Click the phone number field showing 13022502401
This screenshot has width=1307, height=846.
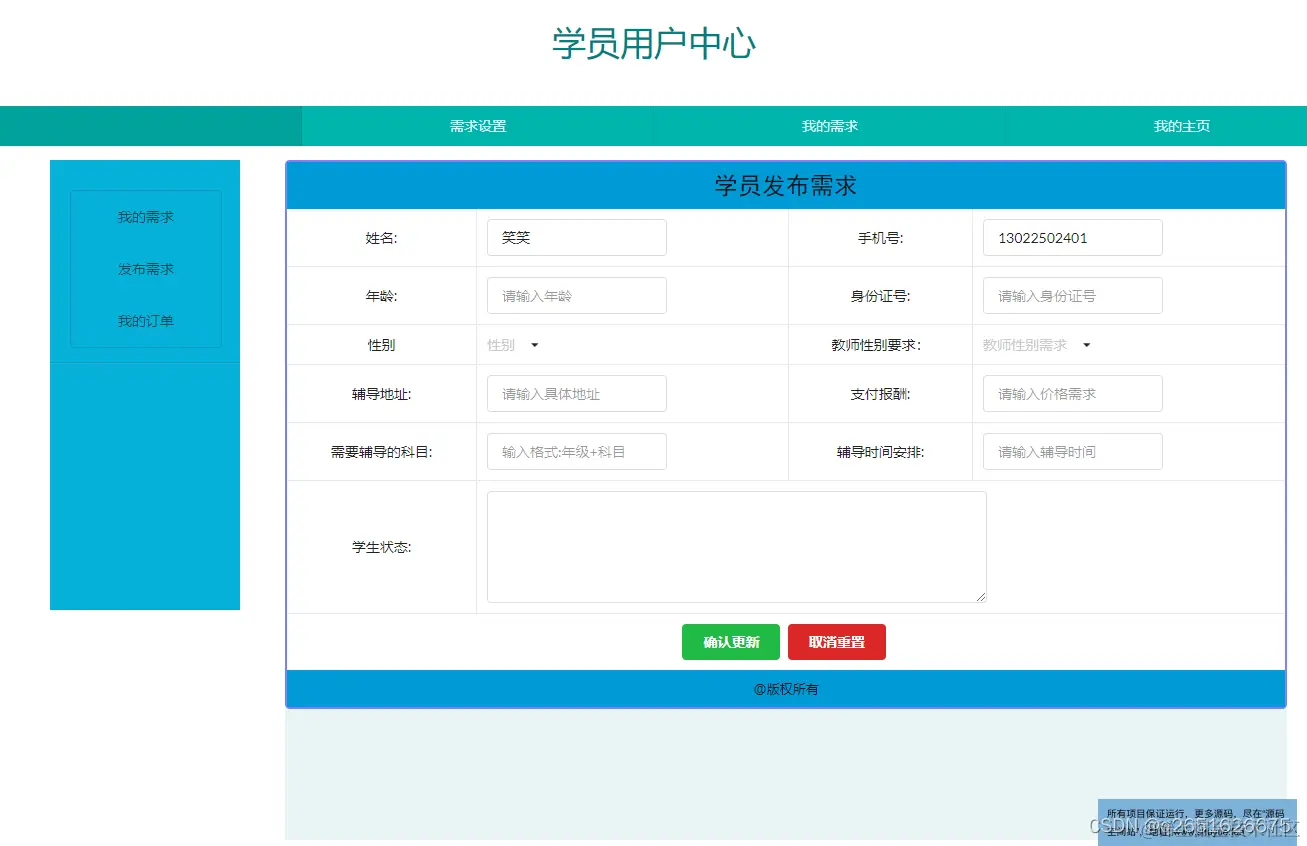(x=1071, y=237)
